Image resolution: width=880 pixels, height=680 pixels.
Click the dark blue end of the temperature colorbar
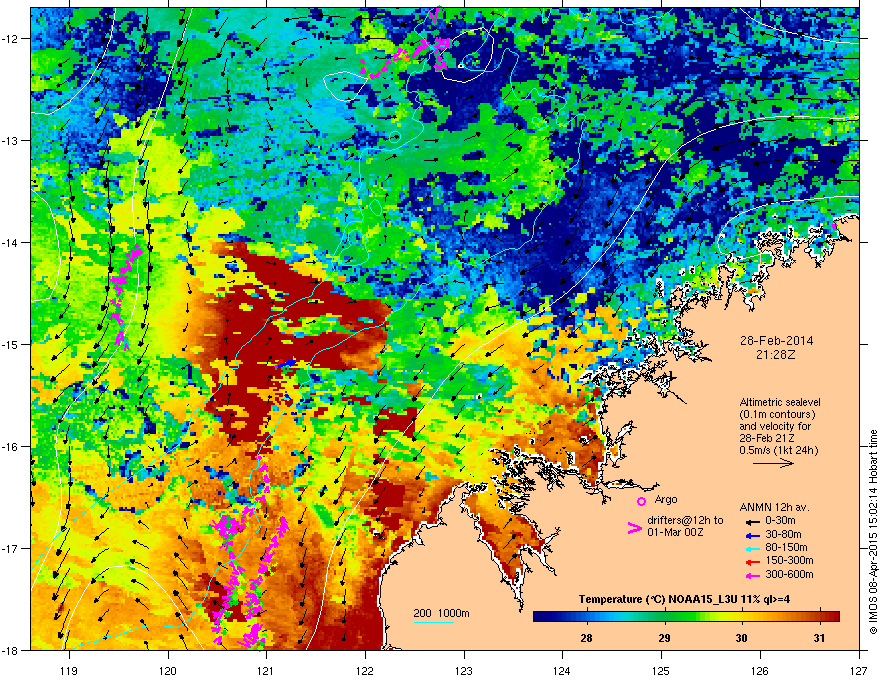pyautogui.click(x=538, y=617)
